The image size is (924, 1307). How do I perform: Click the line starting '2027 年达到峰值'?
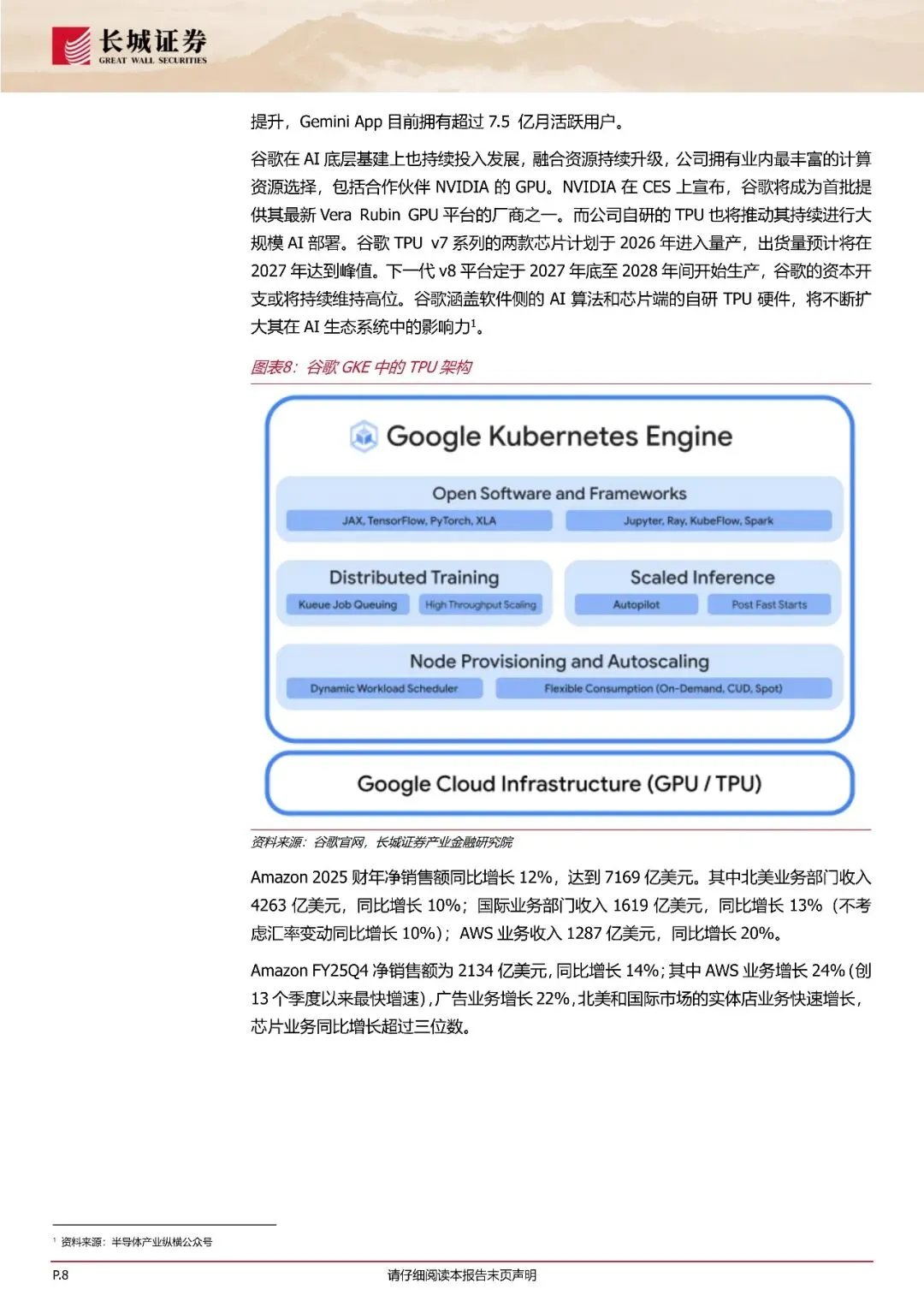point(561,270)
